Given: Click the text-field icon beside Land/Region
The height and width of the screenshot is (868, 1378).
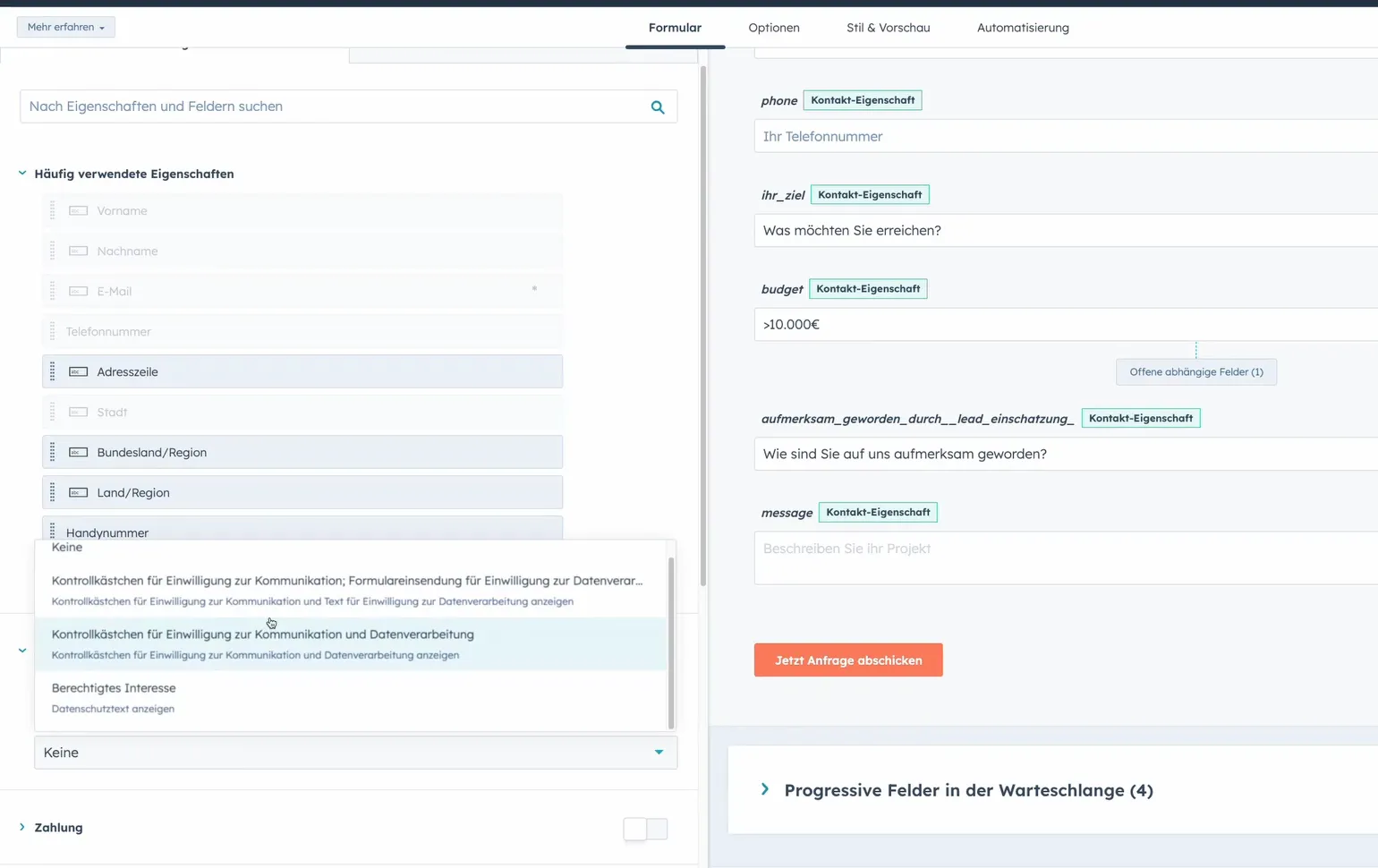Looking at the screenshot, I should pyautogui.click(x=79, y=492).
